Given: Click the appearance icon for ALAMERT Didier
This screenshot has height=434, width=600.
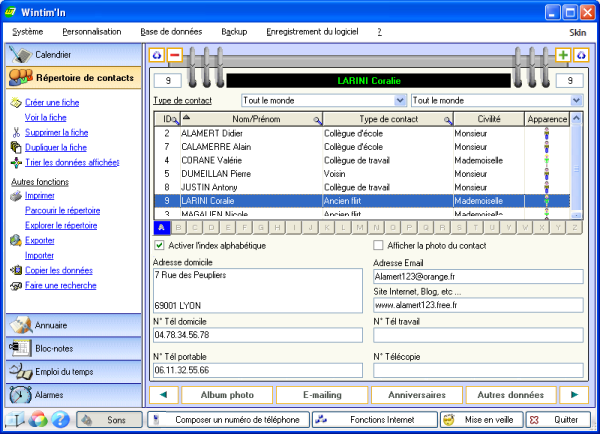Looking at the screenshot, I should [x=546, y=134].
